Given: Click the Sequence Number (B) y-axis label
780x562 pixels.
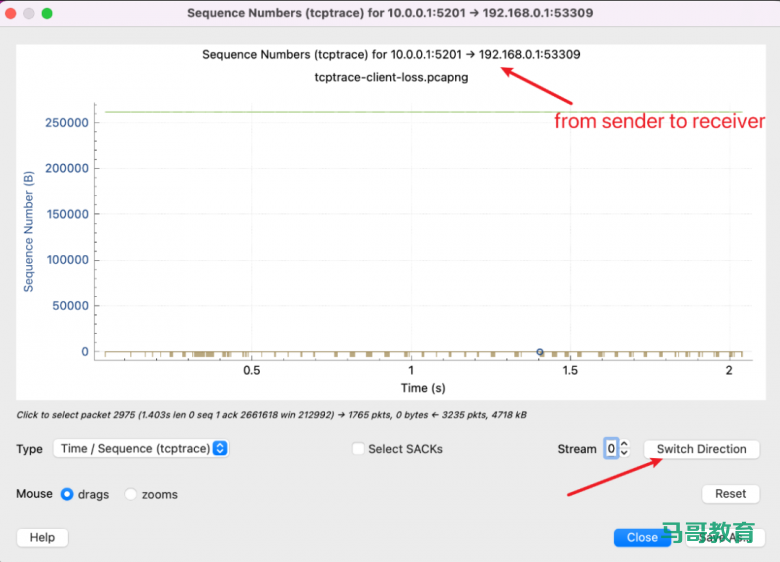Looking at the screenshot, I should pyautogui.click(x=29, y=230).
